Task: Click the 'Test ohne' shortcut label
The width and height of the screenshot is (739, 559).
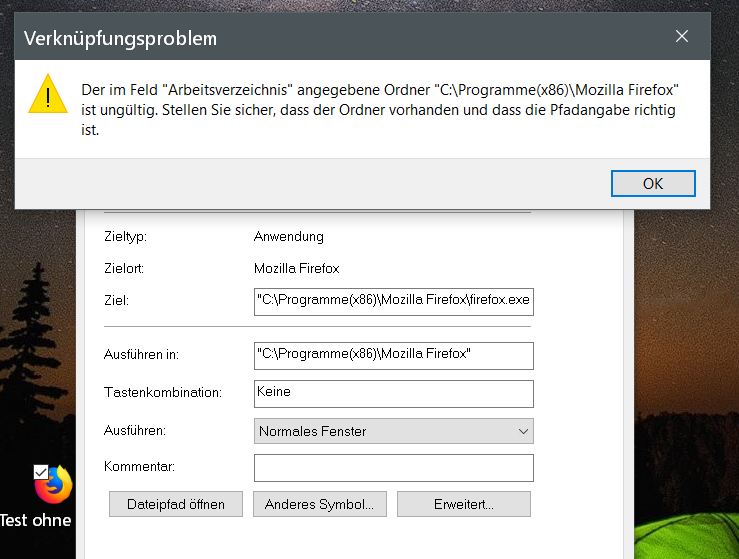Action: tap(36, 520)
